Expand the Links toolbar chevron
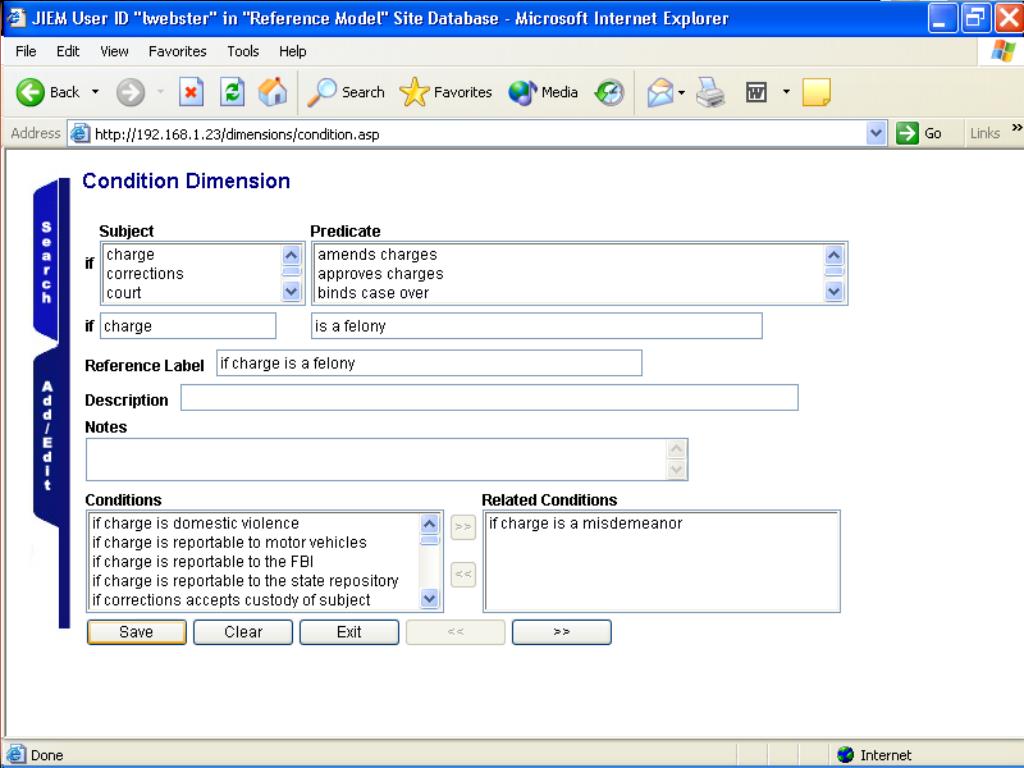The width and height of the screenshot is (1024, 768). coord(1017,128)
